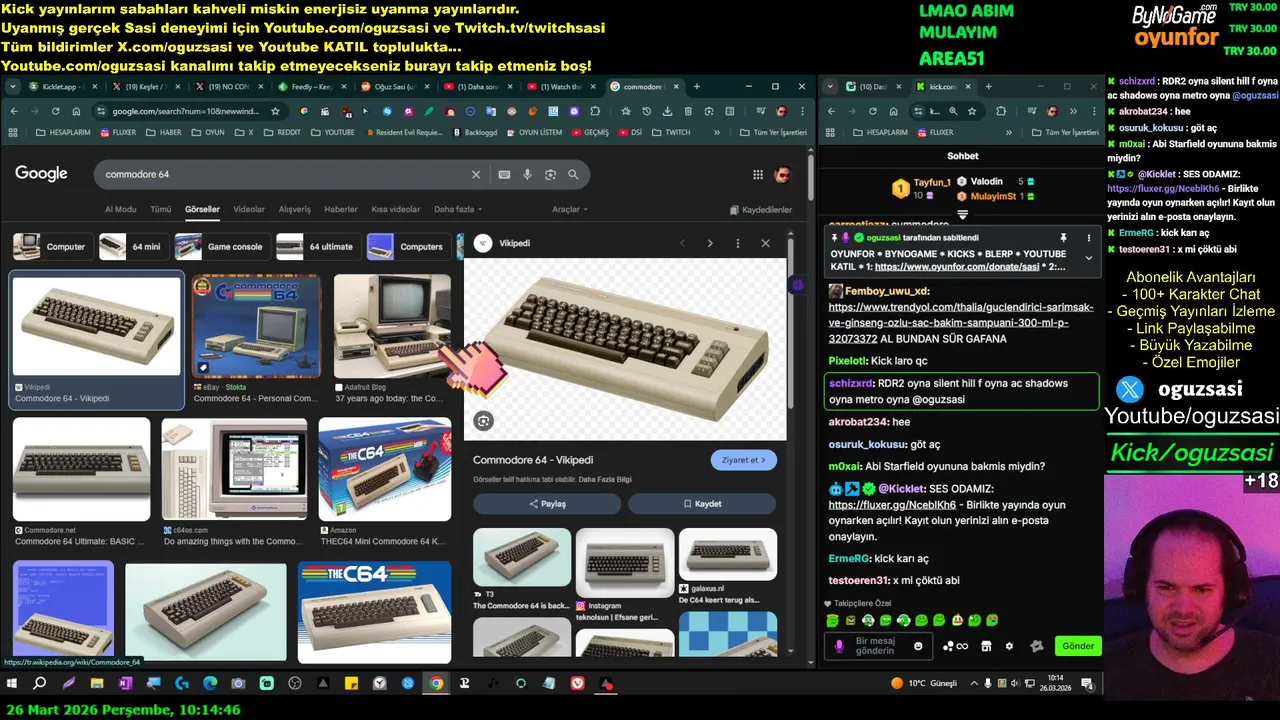
Task: Open three-dot menu of image preview panel
Action: tap(738, 243)
